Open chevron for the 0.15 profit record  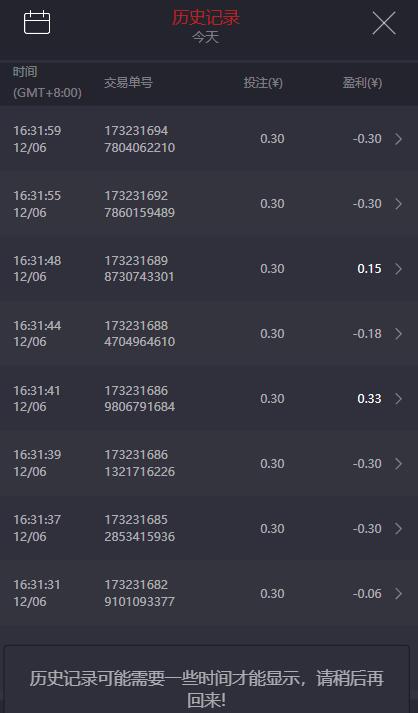click(x=398, y=269)
